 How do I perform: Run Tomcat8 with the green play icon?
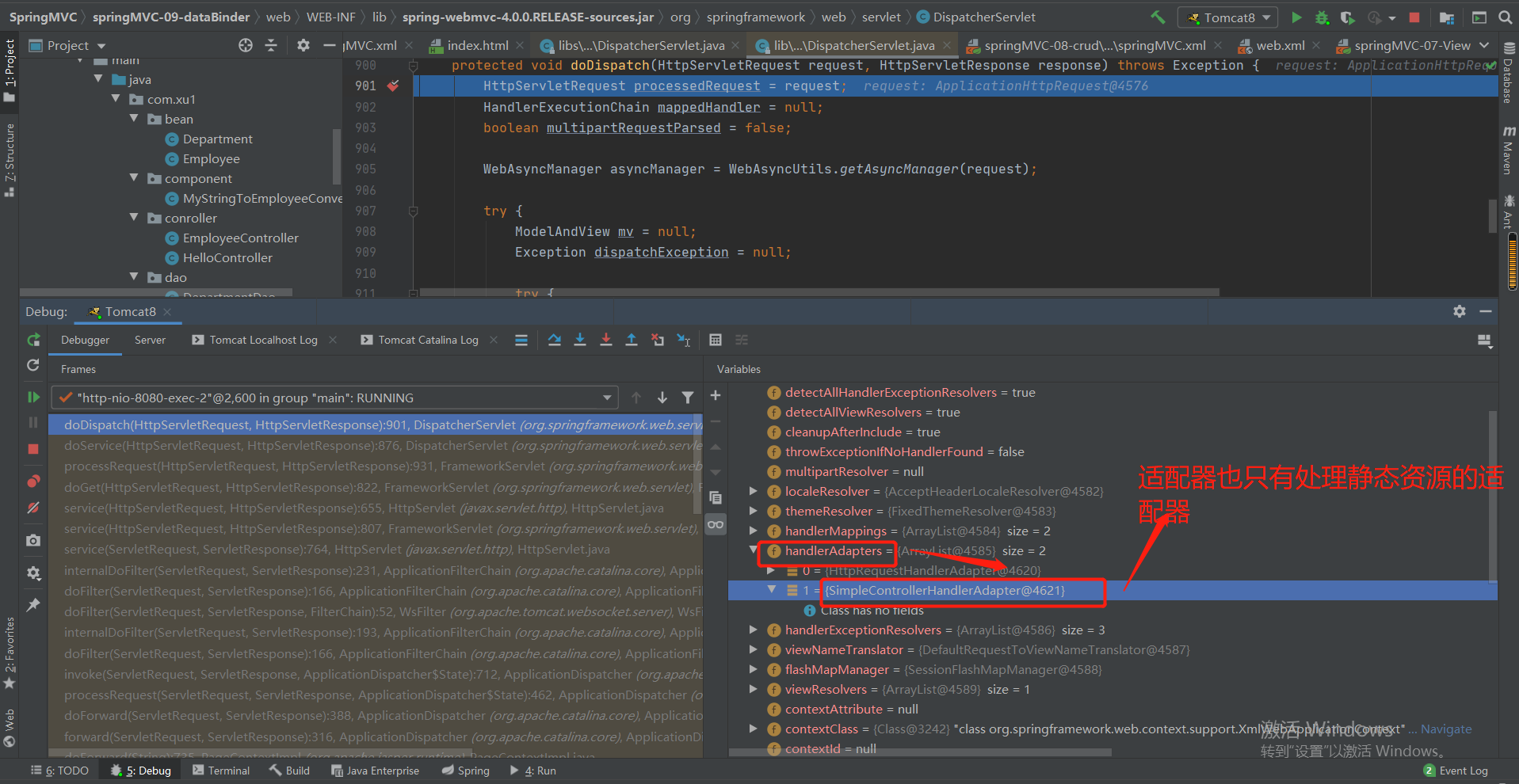pyautogui.click(x=1296, y=17)
